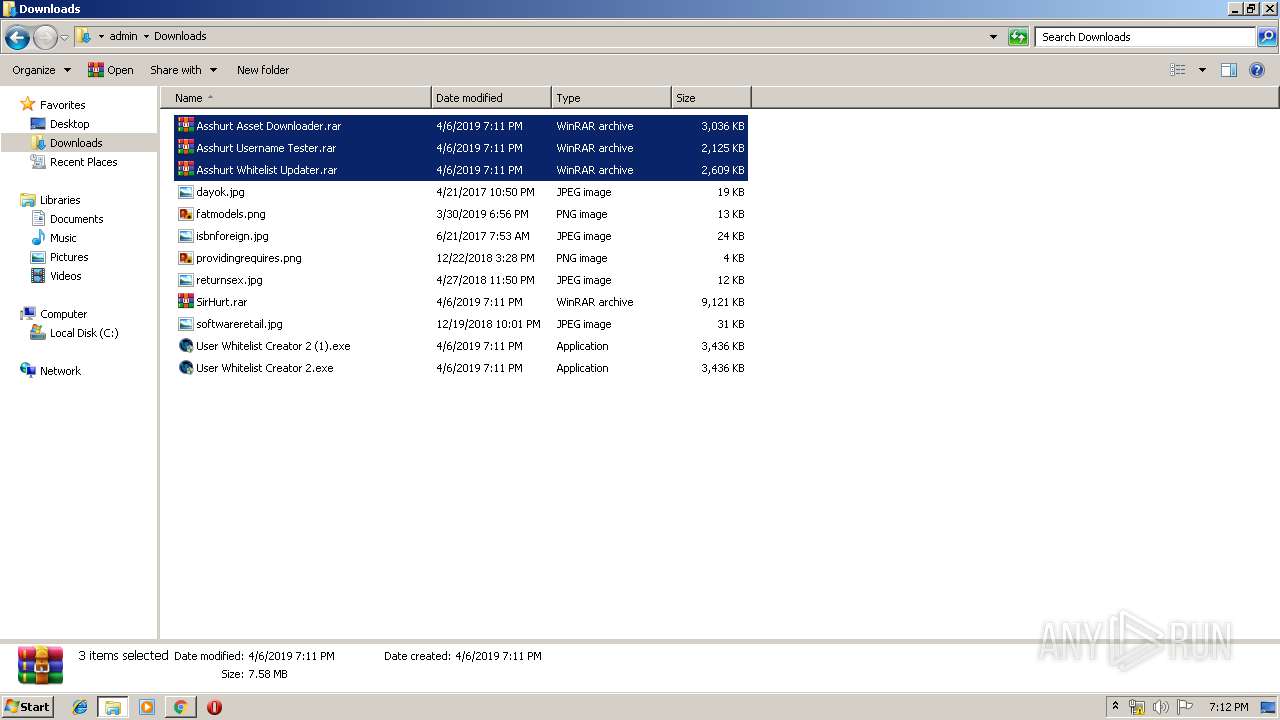Expand the view options dropdown arrow

click(1202, 70)
